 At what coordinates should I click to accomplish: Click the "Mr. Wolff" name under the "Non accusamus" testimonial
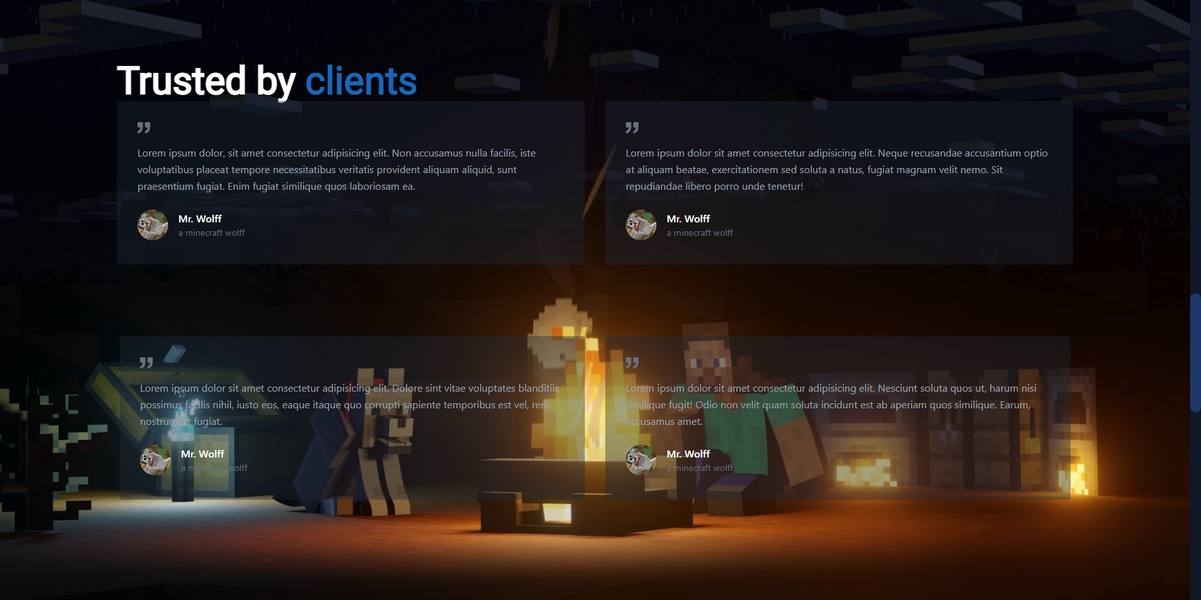[200, 219]
